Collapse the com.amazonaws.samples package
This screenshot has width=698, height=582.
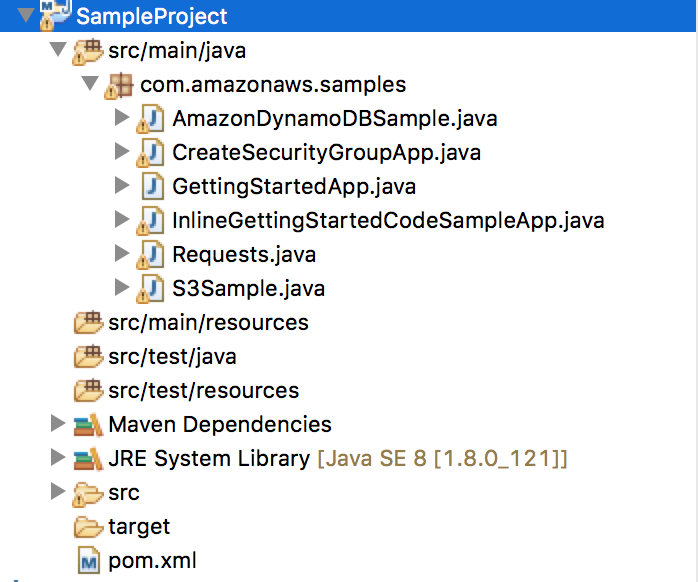(90, 84)
